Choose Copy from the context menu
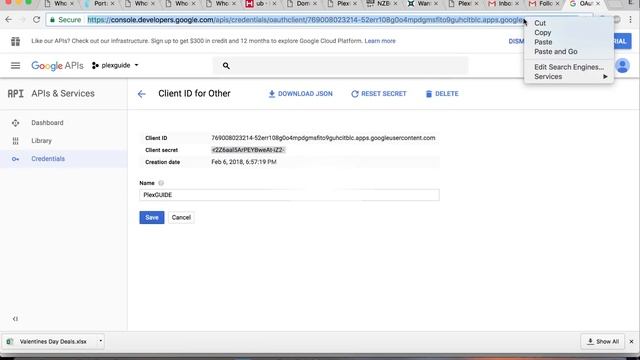 click(542, 33)
